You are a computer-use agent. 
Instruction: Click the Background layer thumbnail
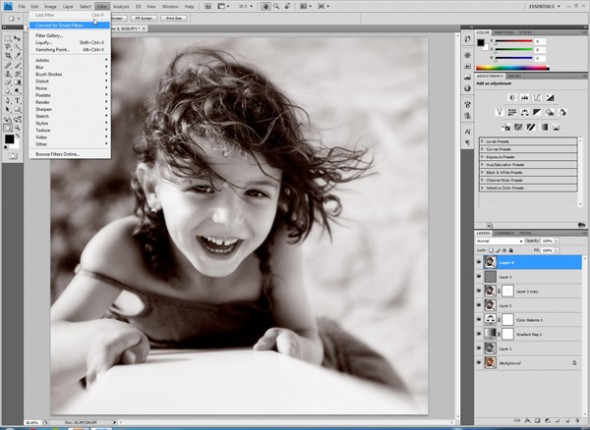(x=490, y=363)
